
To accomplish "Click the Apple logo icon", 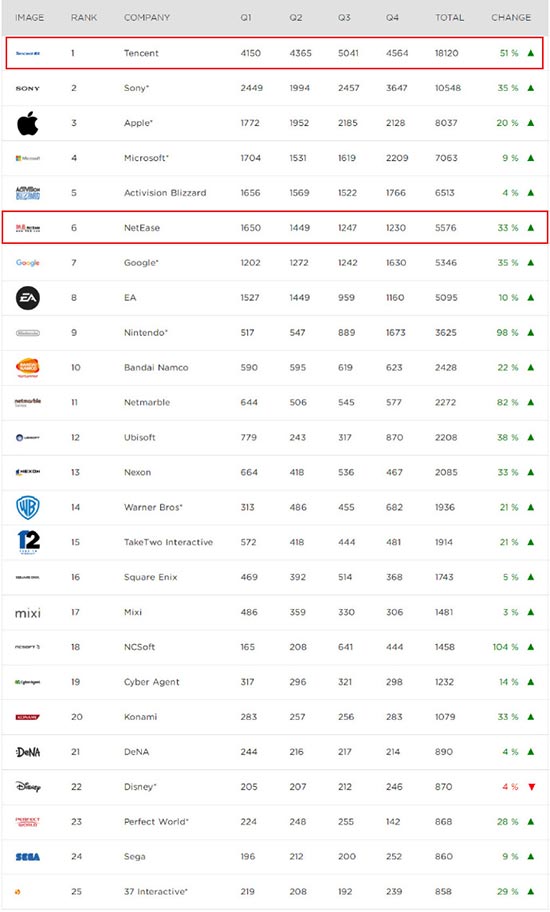I will (27, 123).
